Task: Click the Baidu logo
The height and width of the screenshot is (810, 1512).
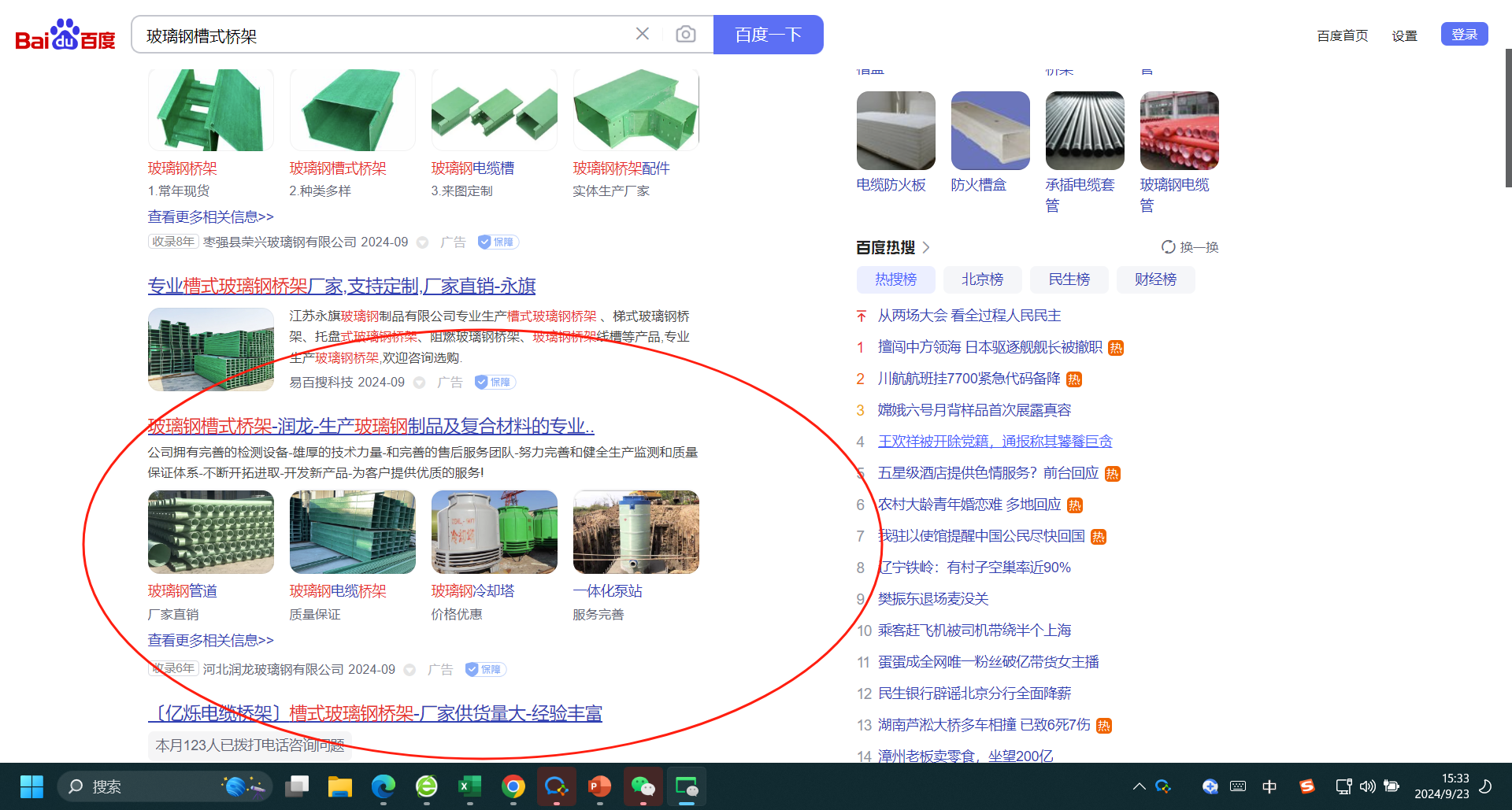Action: click(65, 35)
